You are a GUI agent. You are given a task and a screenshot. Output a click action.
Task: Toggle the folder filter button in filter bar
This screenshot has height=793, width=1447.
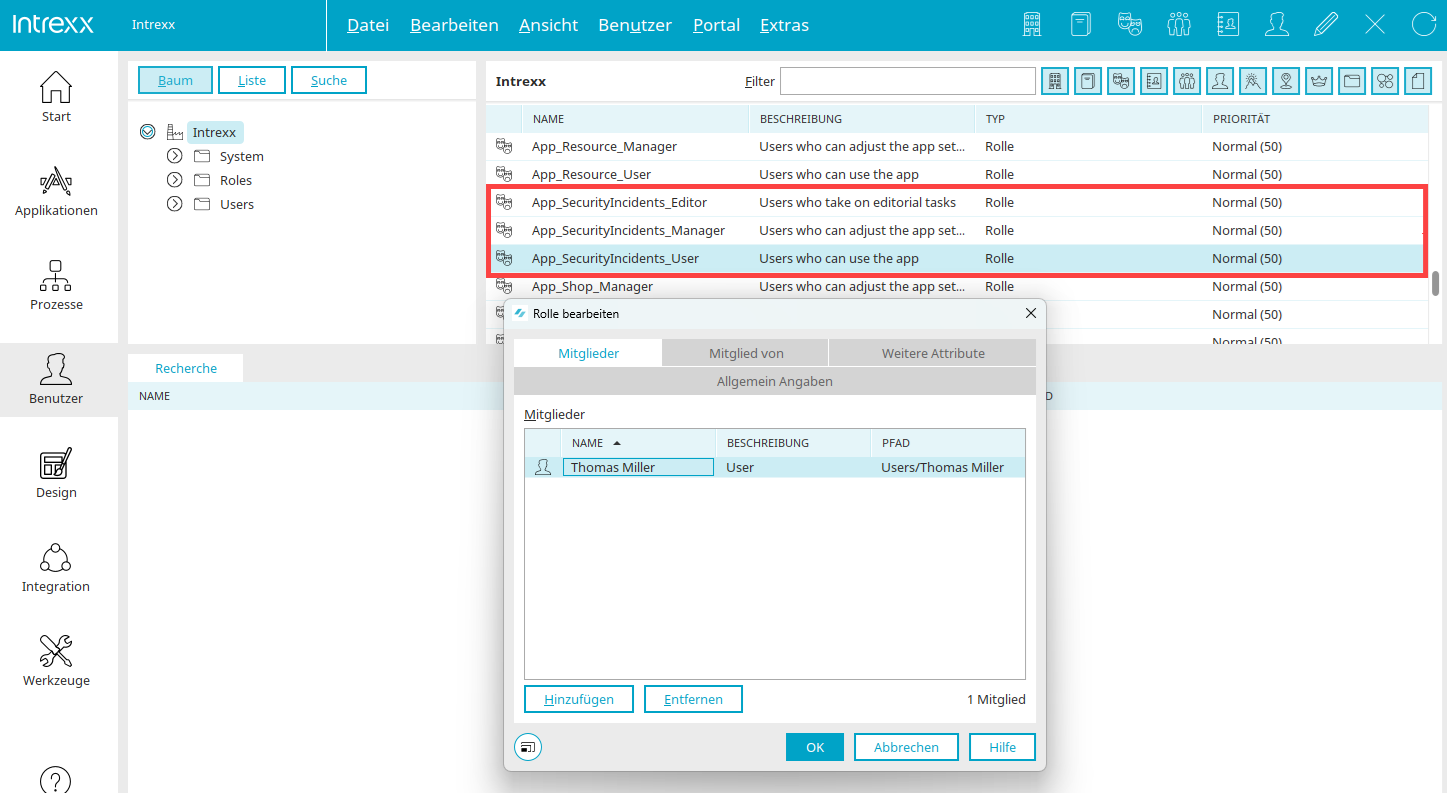point(1352,81)
